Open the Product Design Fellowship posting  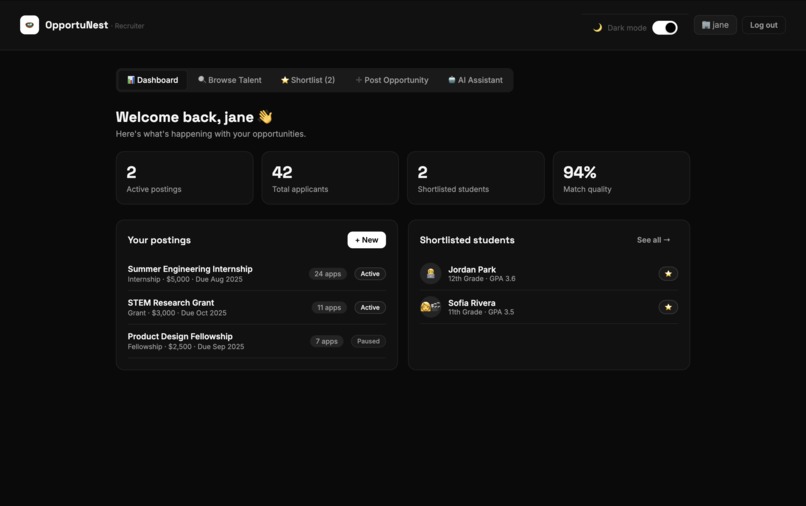point(180,336)
